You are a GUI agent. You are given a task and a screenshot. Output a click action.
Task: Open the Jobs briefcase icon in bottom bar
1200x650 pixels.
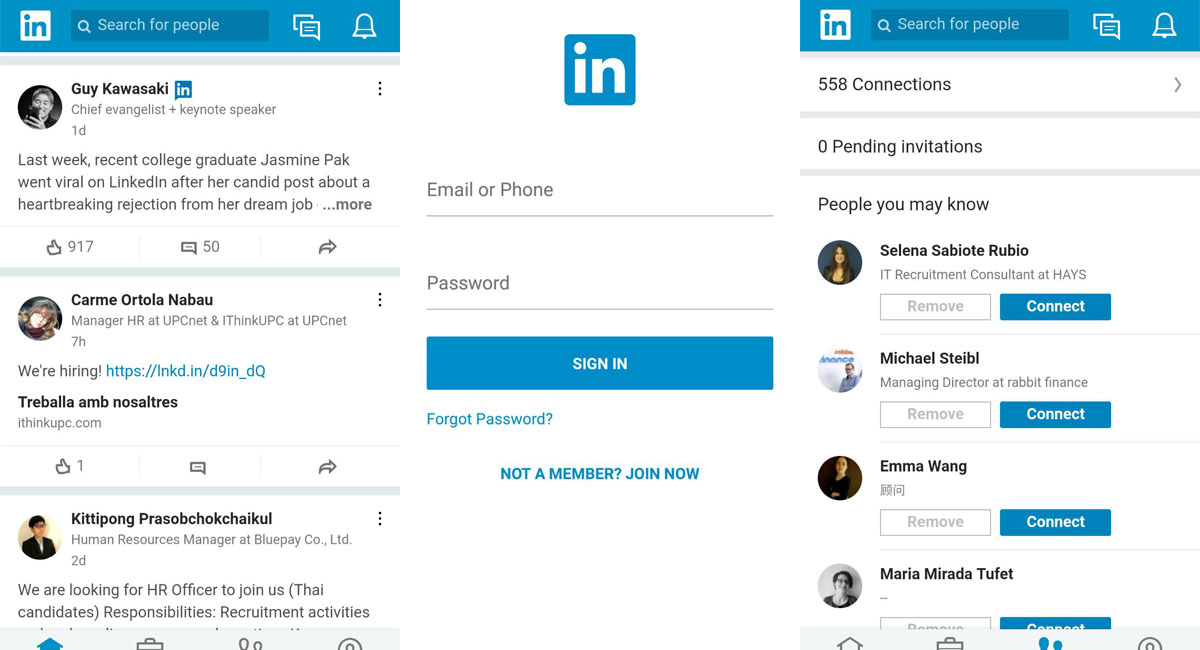(x=150, y=643)
